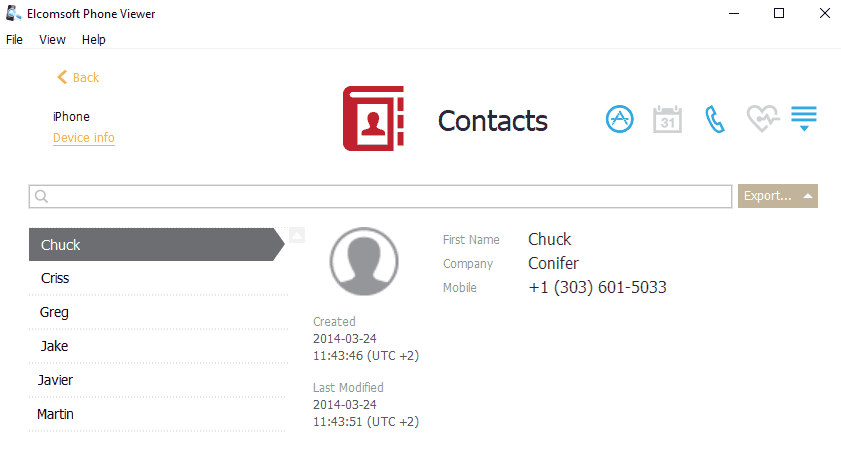Select the Criss contact
Viewport: 841px width, 466px height.
pos(56,278)
